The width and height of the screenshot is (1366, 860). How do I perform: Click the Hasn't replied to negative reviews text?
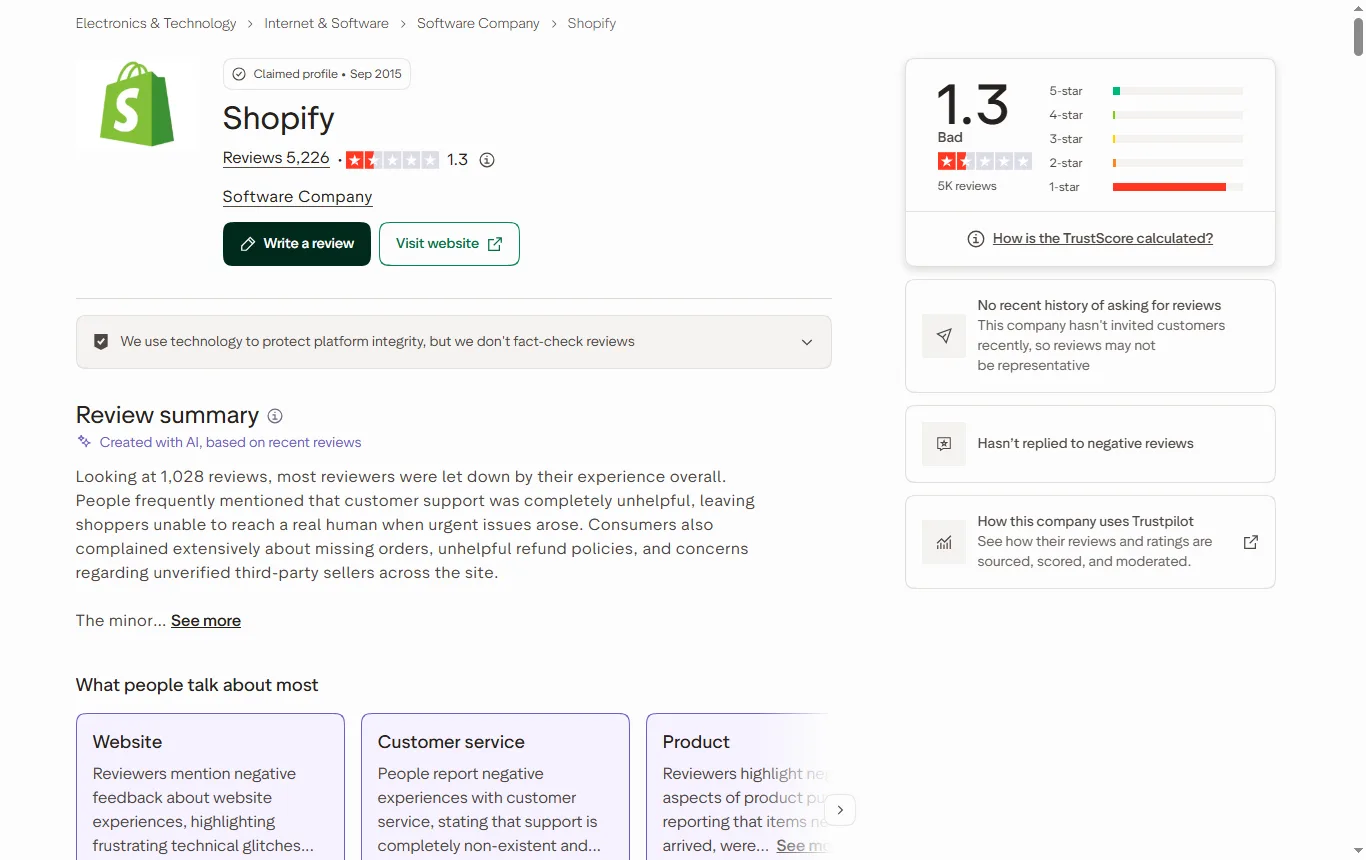pyautogui.click(x=1086, y=444)
